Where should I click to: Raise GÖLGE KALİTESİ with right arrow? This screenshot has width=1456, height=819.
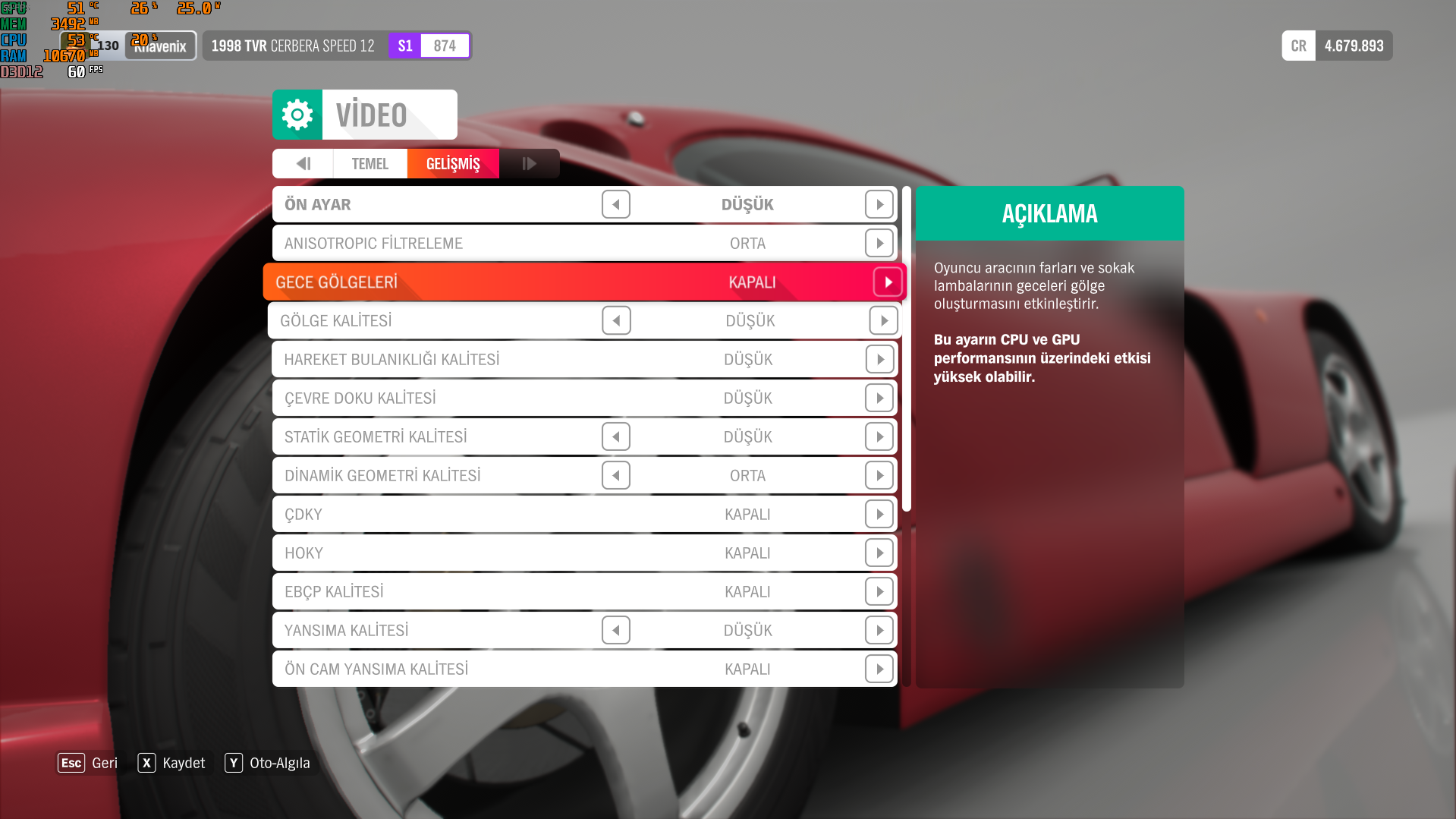coord(884,320)
